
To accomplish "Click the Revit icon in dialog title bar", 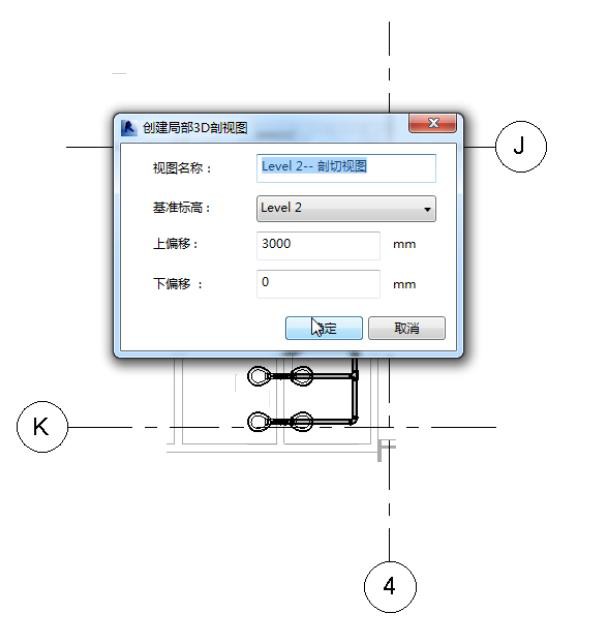I will tap(129, 128).
